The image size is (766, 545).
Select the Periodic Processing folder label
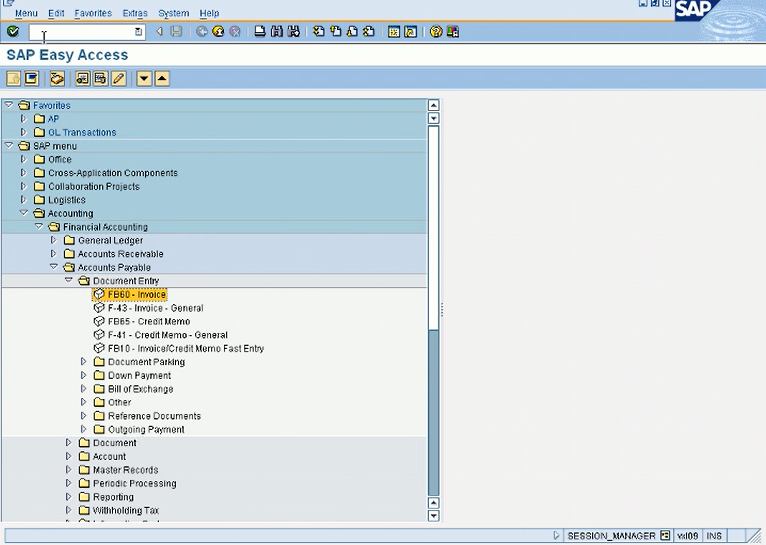pyautogui.click(x=135, y=483)
